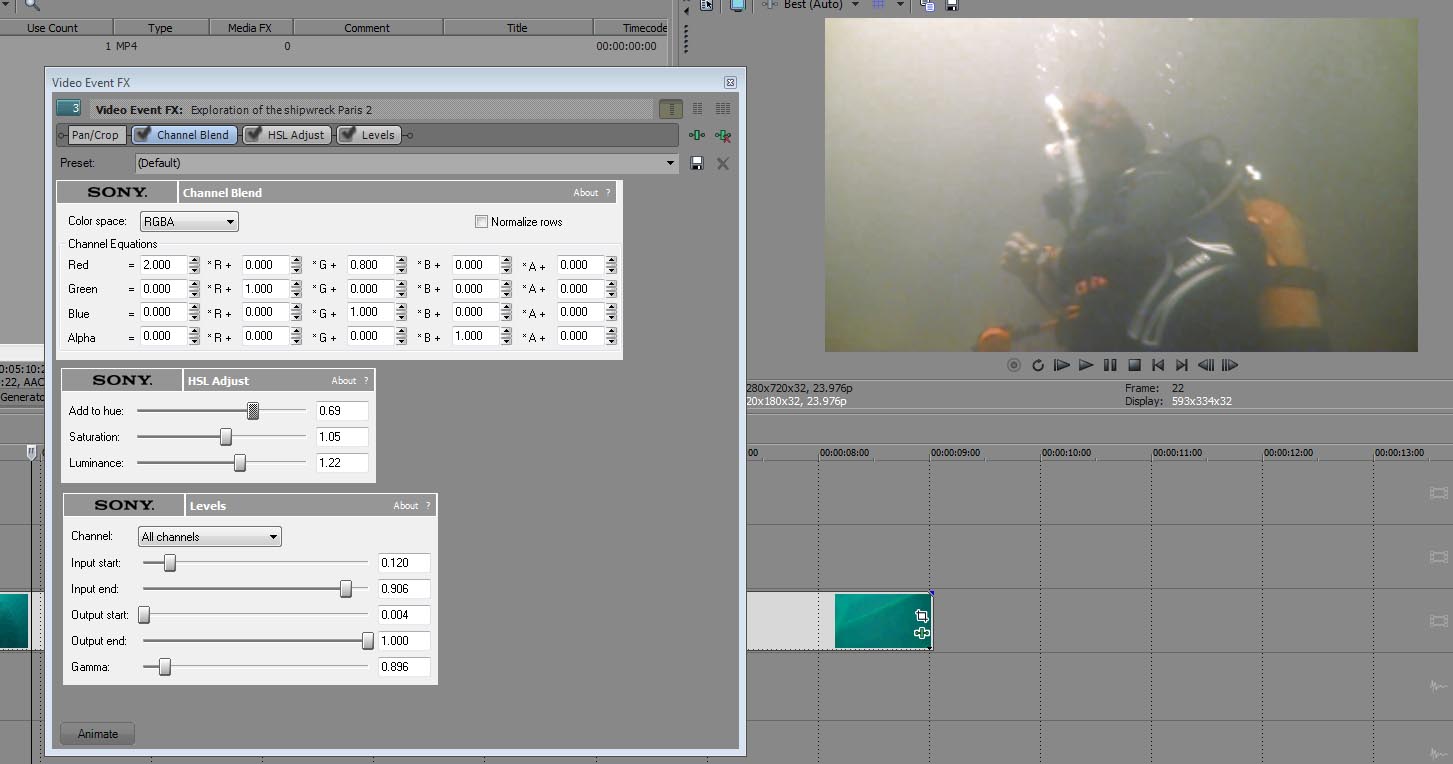1453x764 pixels.
Task: Click the Remove Selected Plug-In icon
Action: [x=723, y=135]
